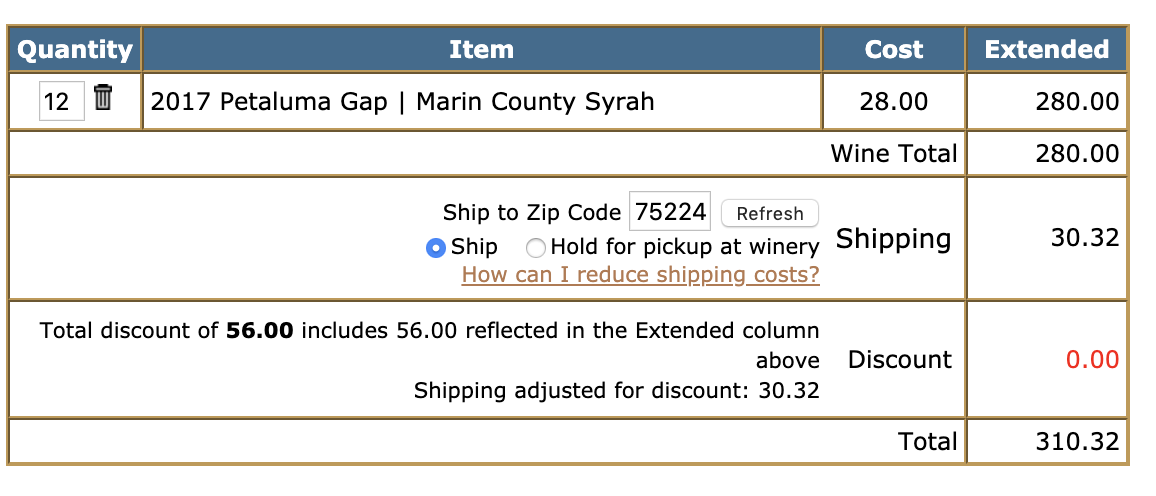Click the Quantity column header
The width and height of the screenshot is (1156, 496).
[74, 49]
